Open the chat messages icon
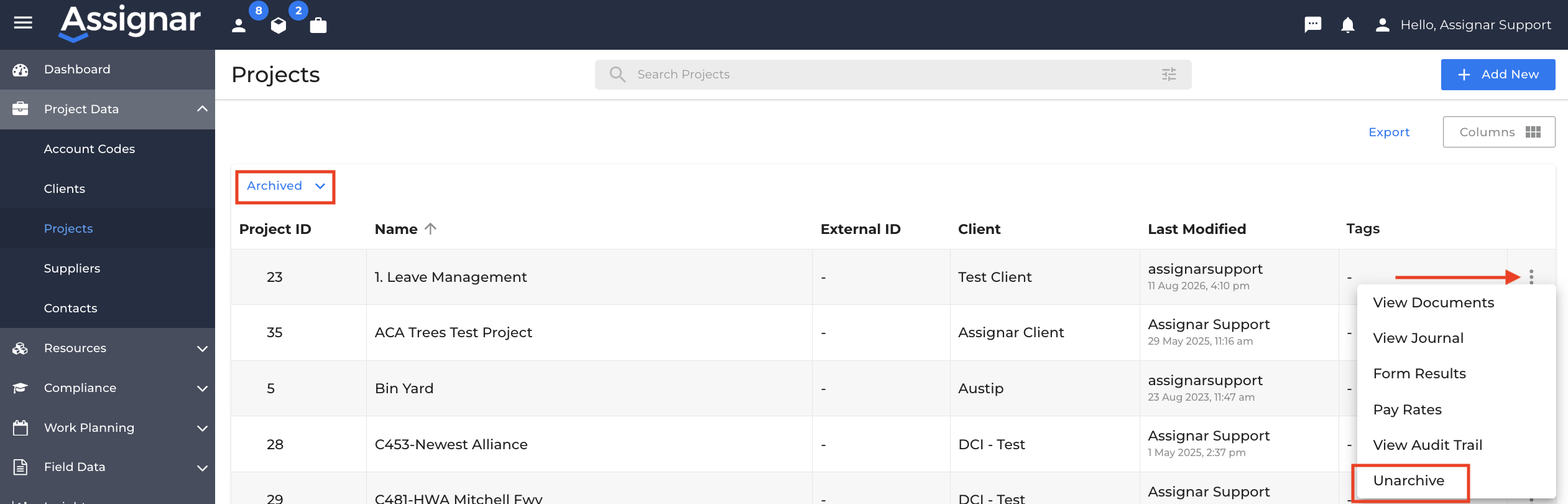The image size is (1568, 504). (x=1312, y=25)
